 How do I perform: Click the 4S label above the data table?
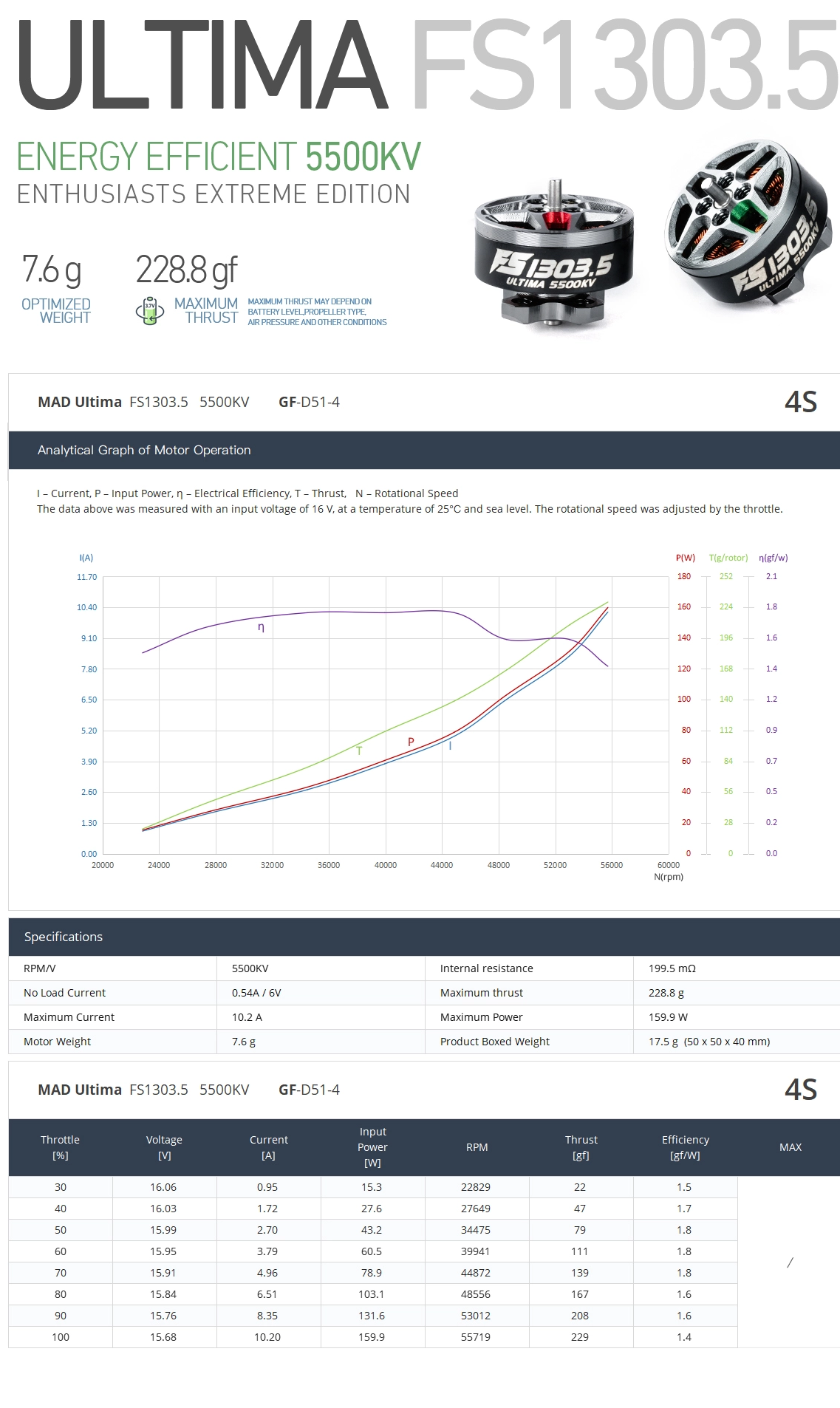pos(801,1090)
